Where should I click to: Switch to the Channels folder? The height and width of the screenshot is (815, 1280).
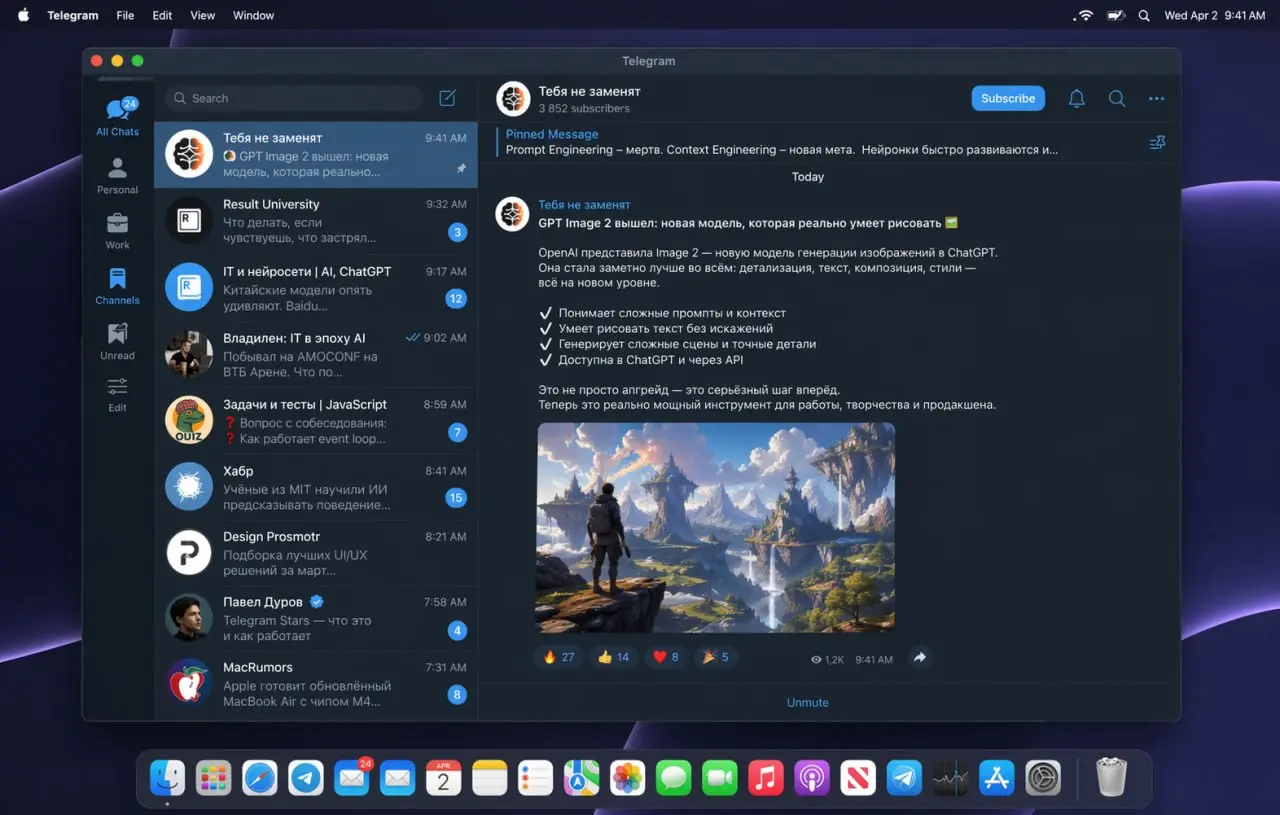(x=118, y=285)
